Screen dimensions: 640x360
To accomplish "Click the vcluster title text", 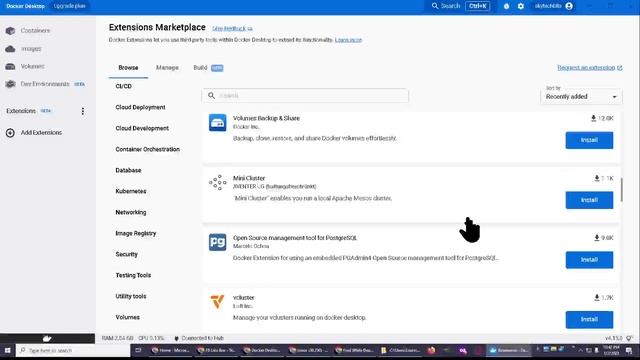I will tap(244, 298).
